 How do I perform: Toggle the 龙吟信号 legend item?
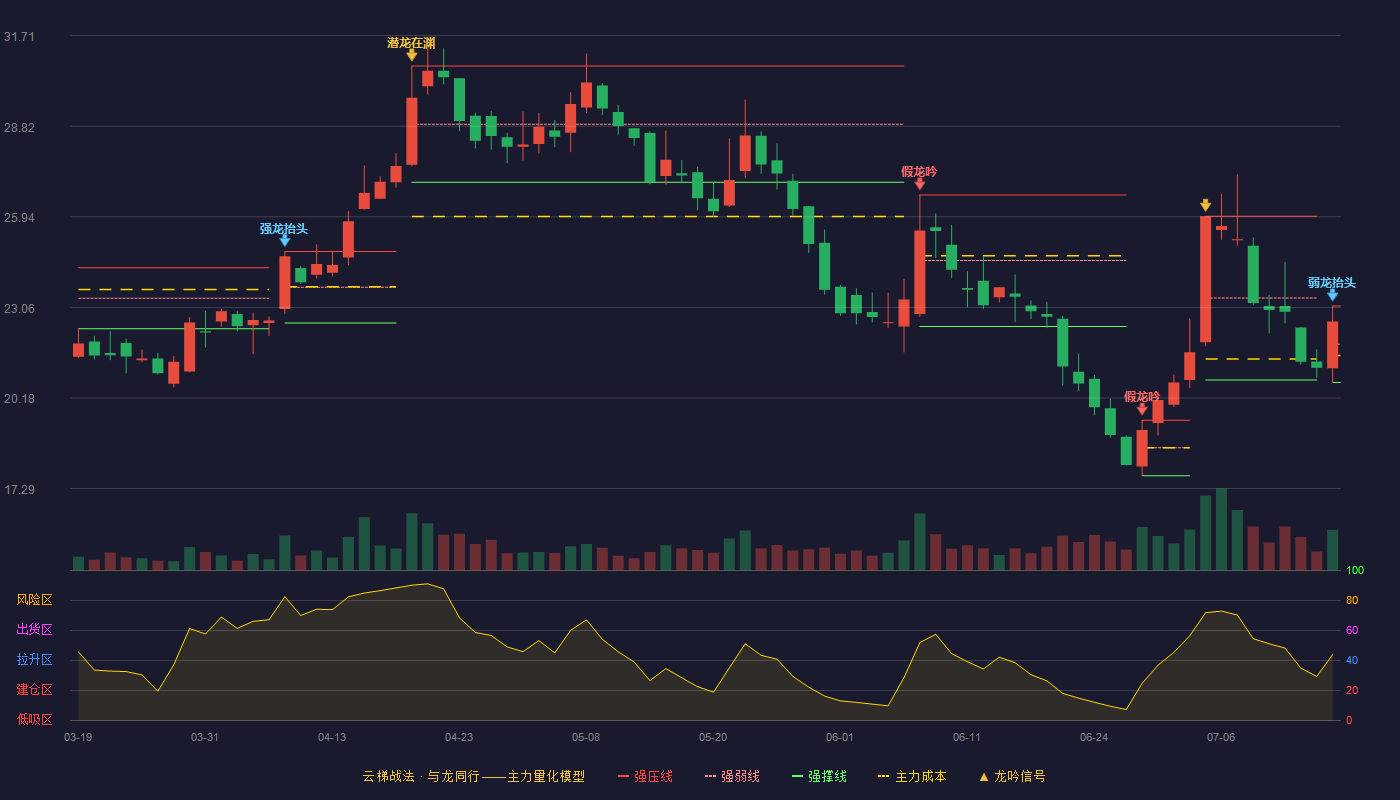pos(1011,776)
